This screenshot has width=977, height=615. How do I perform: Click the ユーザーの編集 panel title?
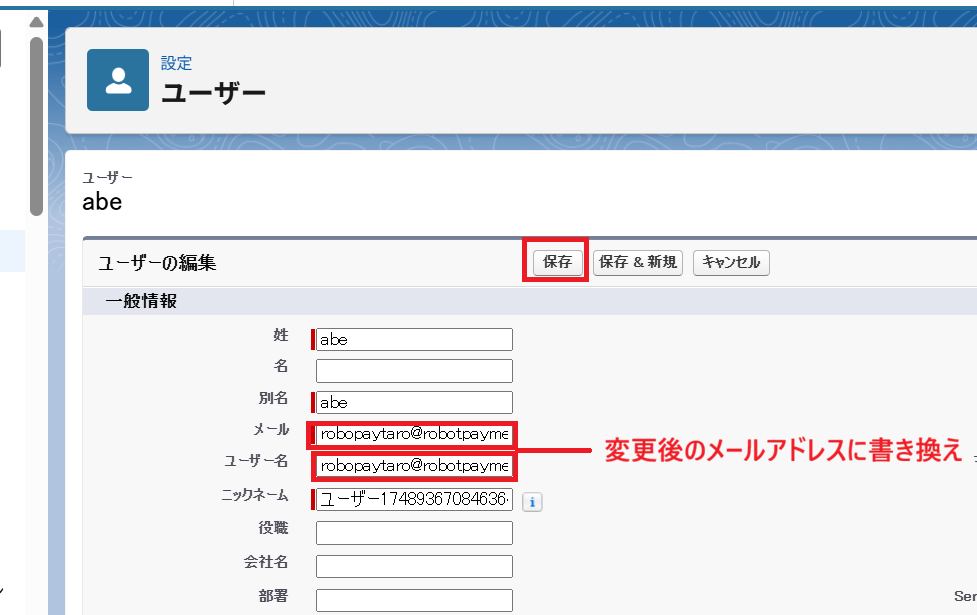(x=157, y=263)
